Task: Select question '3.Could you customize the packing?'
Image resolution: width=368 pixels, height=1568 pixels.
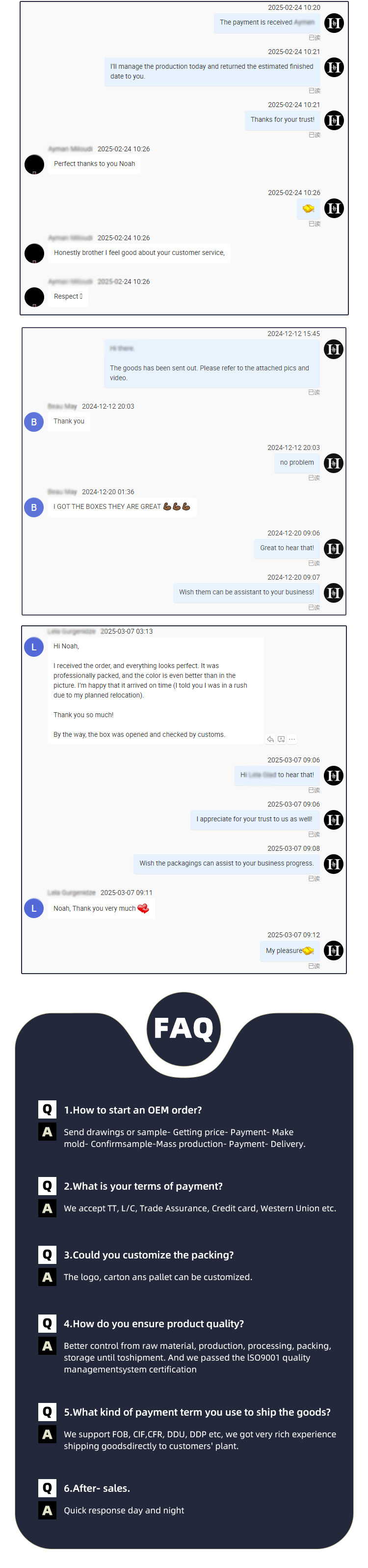Action: pyautogui.click(x=149, y=1255)
